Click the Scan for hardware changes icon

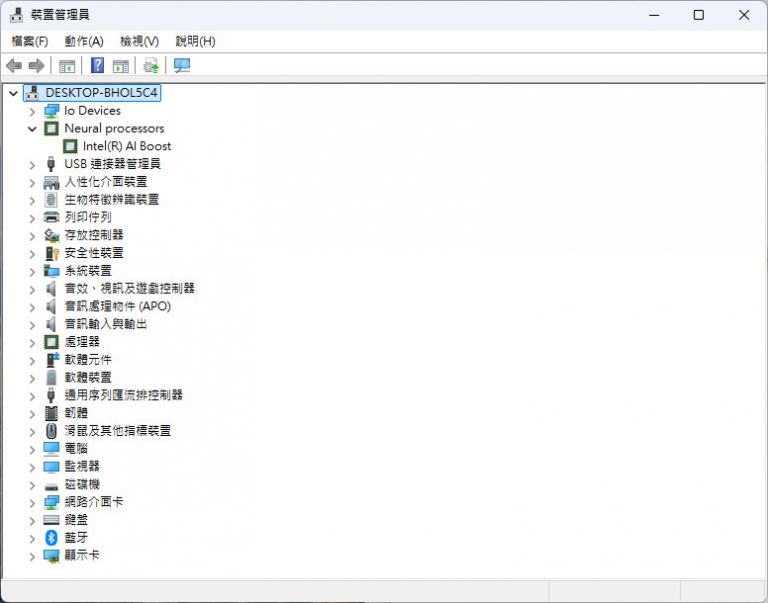(x=182, y=66)
